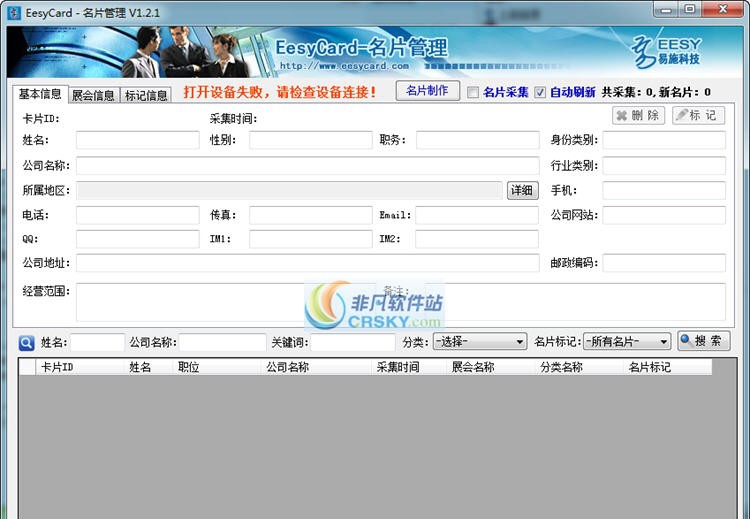Viewport: 750px width, 519px height.
Task: Focus the 行业类别 input field
Action: pos(664,166)
